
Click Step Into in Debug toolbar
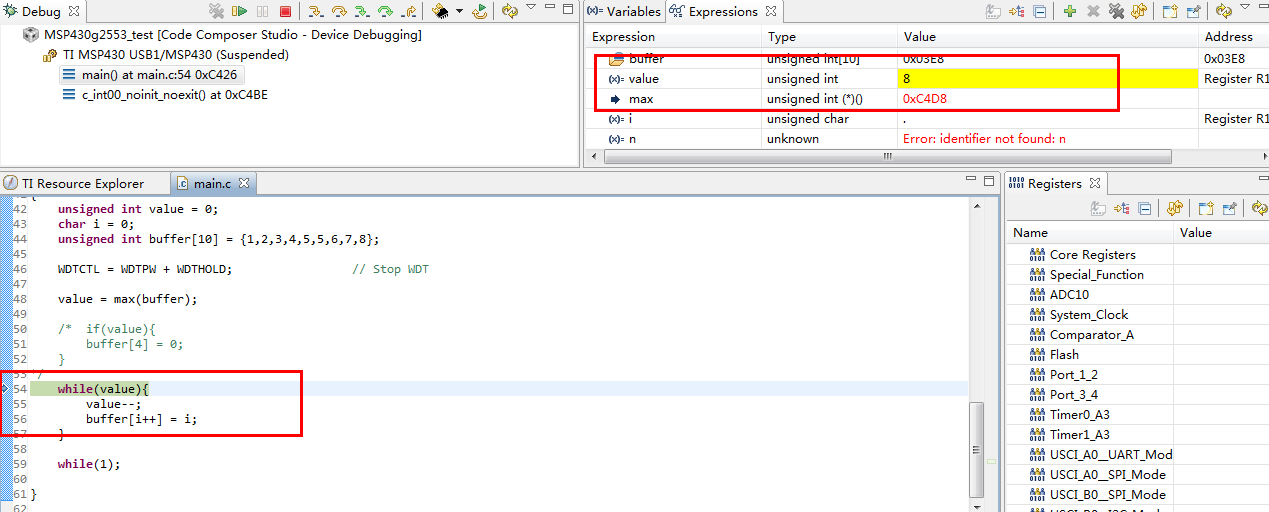315,11
